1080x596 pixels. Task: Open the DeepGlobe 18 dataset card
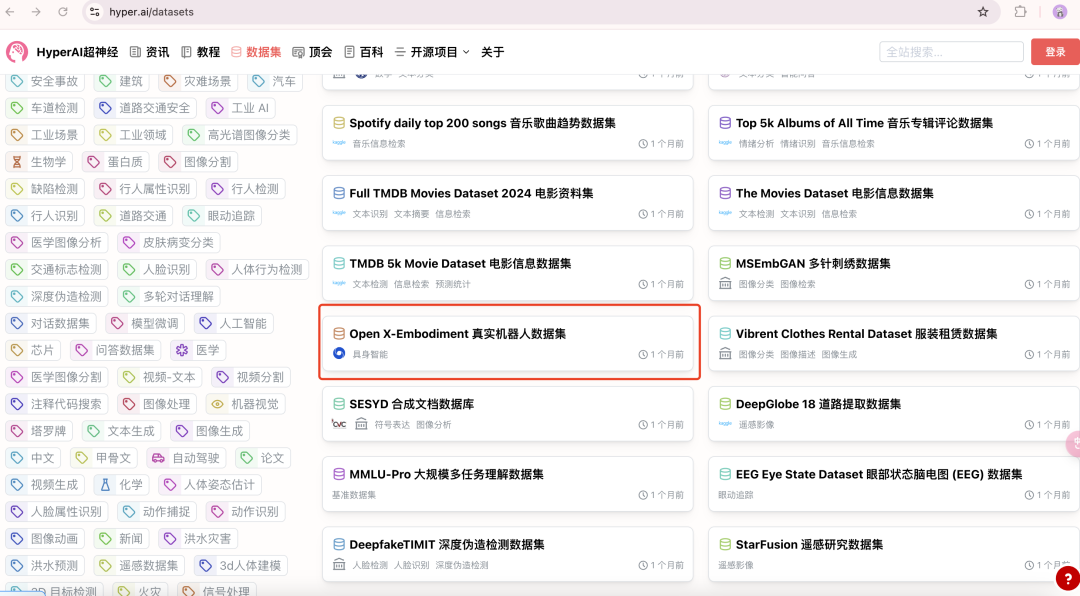pyautogui.click(x=818, y=404)
